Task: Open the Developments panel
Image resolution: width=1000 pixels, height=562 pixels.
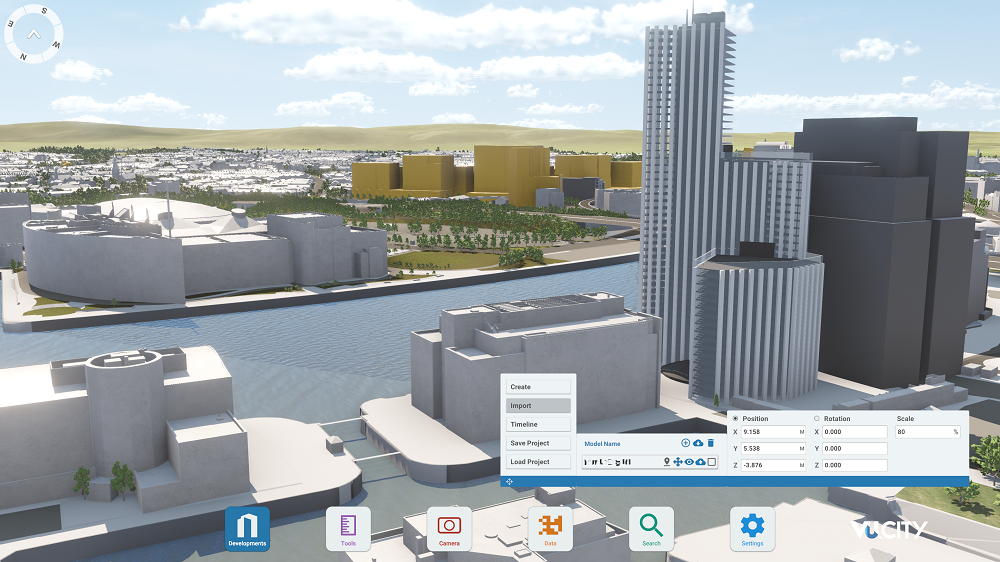Action: pyautogui.click(x=247, y=529)
